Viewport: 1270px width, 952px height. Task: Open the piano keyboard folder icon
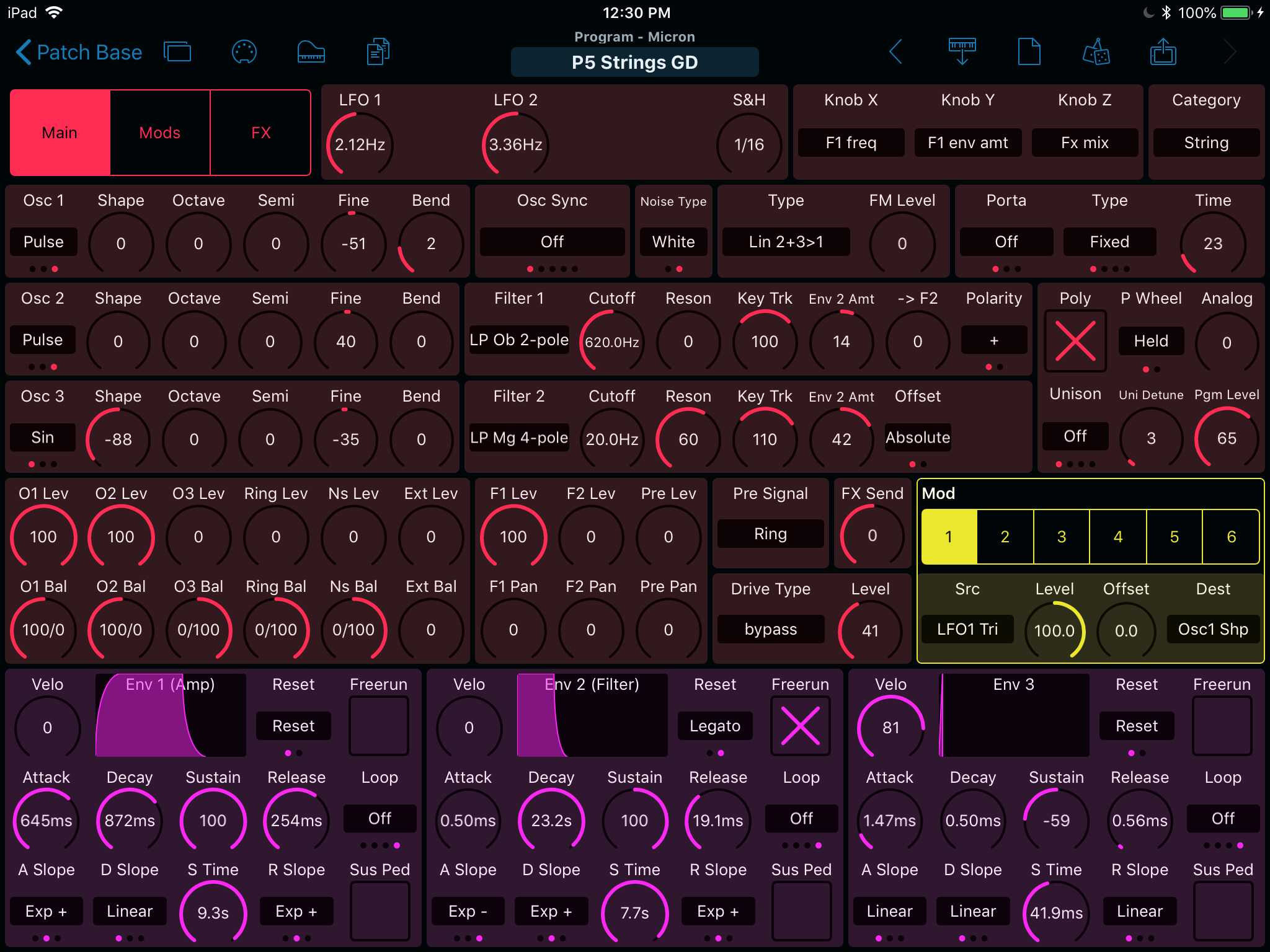(311, 52)
